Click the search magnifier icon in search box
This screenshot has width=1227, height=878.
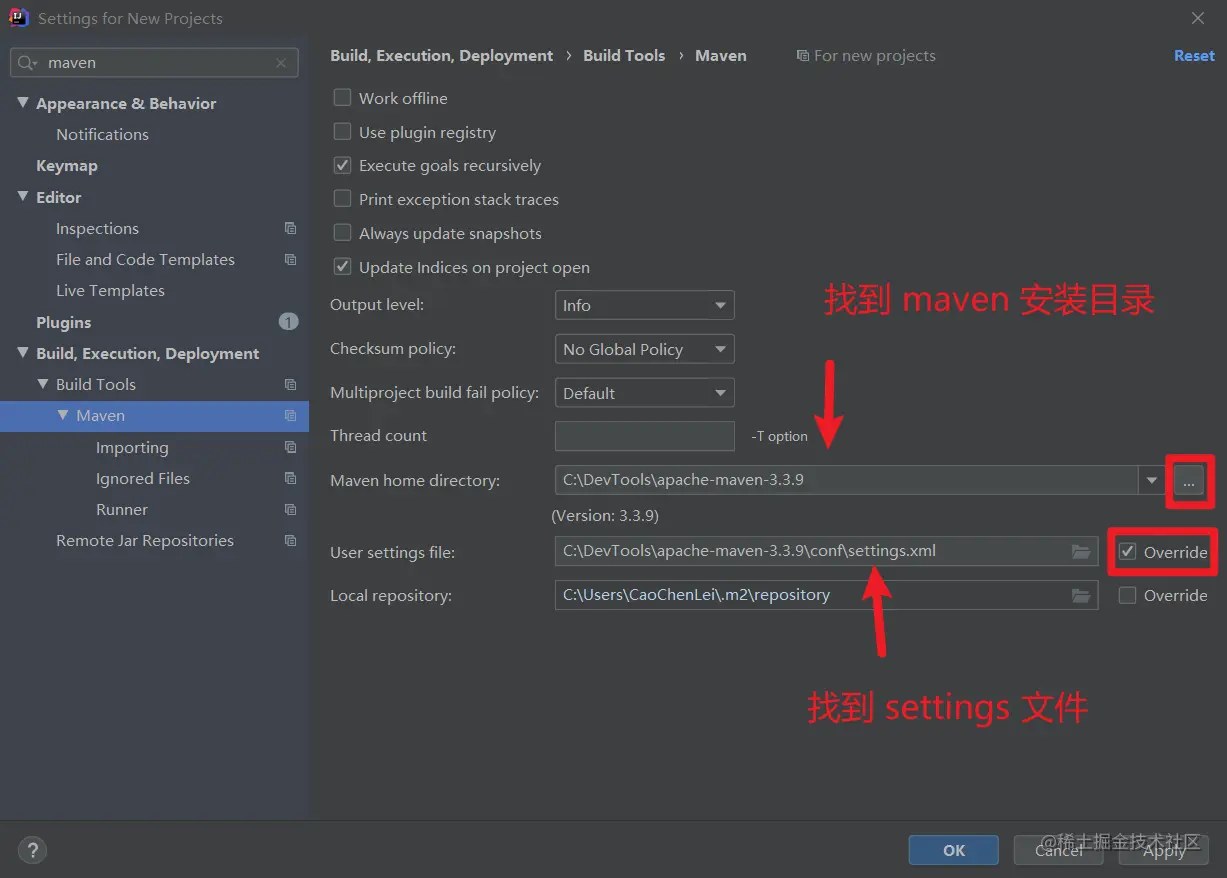coord(28,63)
